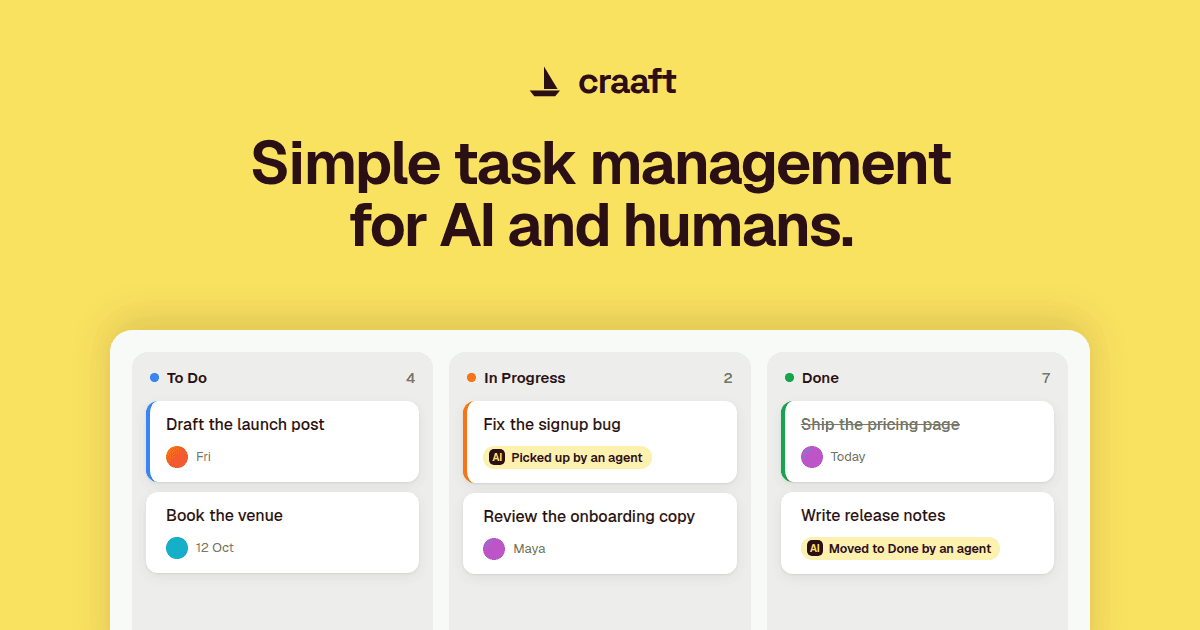
Task: Click the purple avatar on Ship the pricing page
Action: click(812, 457)
